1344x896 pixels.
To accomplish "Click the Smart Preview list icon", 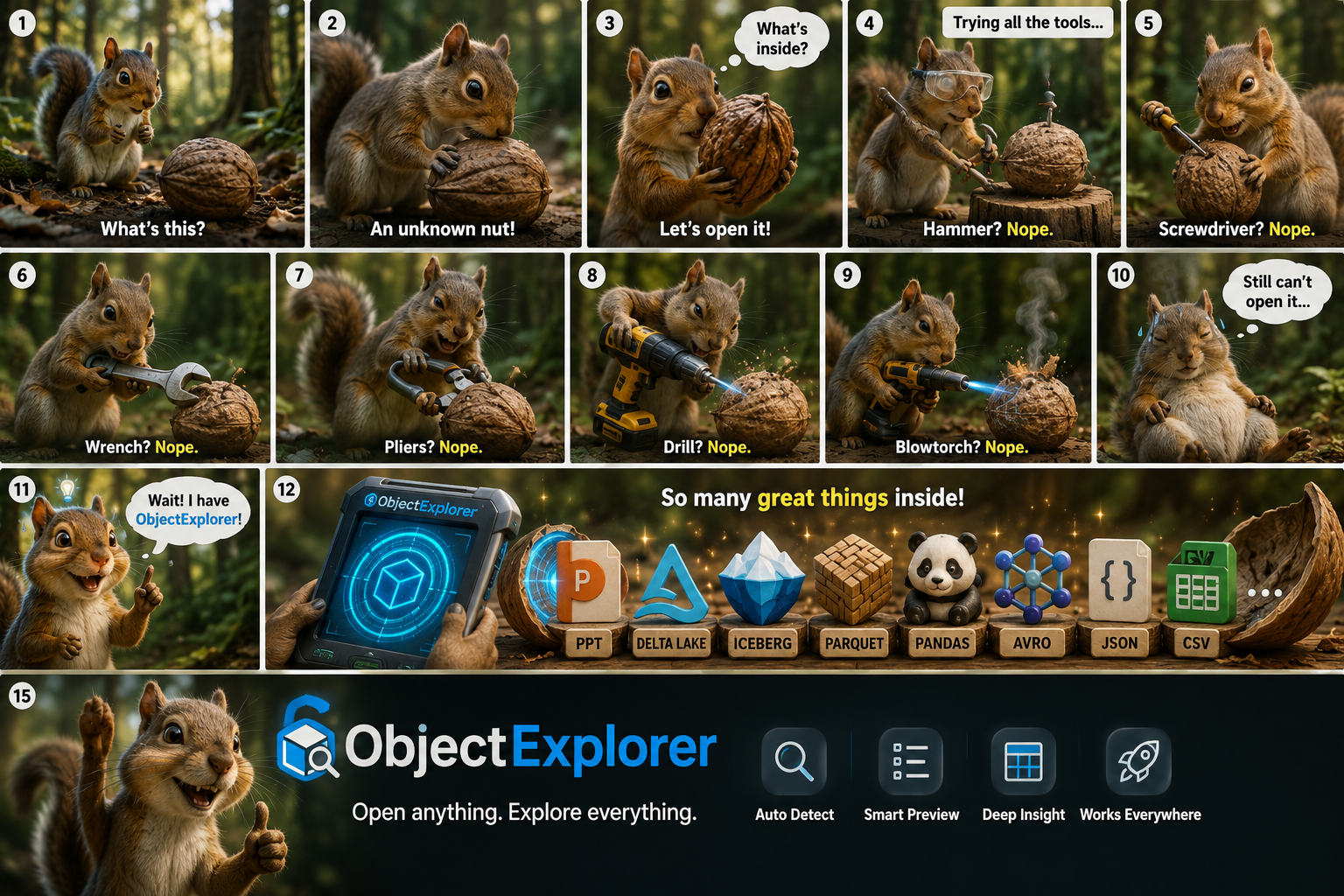I will coord(910,761).
